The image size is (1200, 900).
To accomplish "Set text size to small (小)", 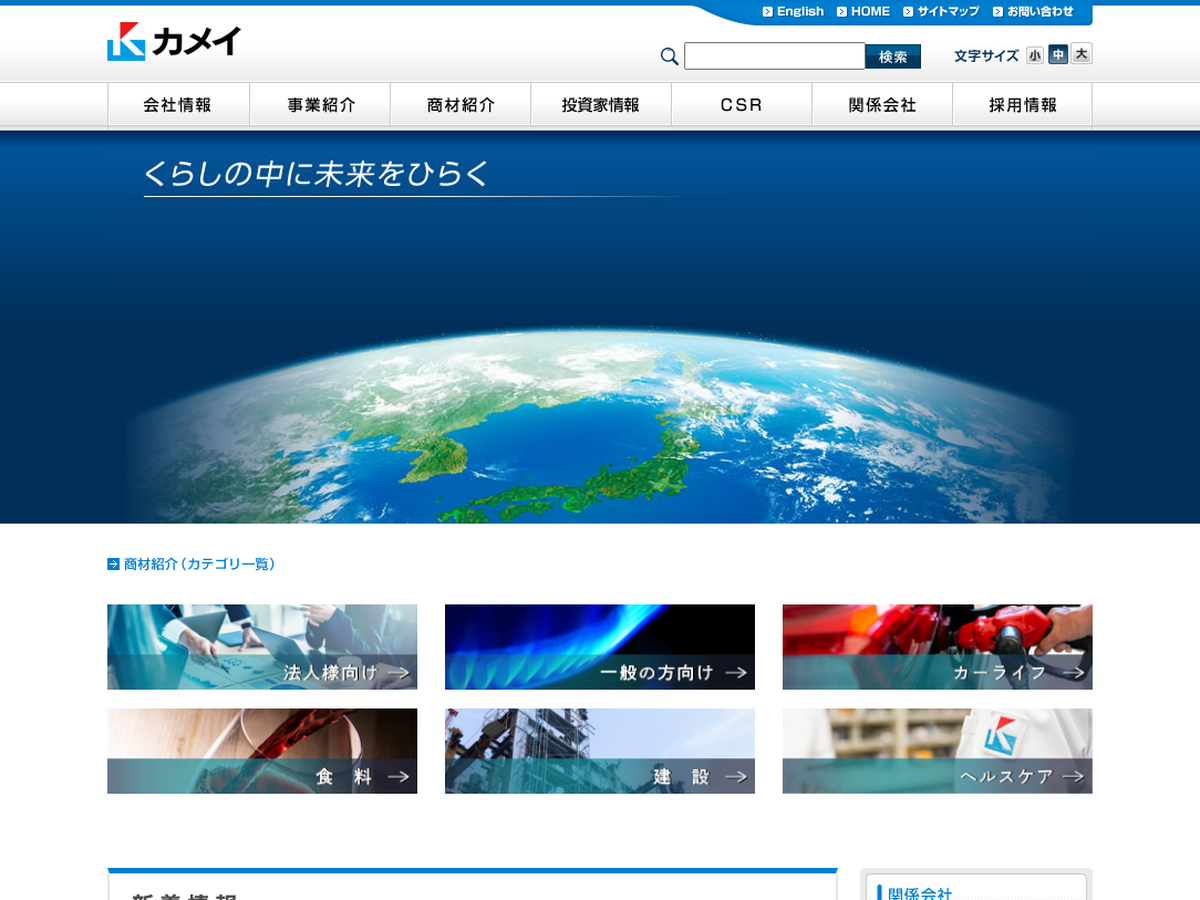I will [1034, 56].
